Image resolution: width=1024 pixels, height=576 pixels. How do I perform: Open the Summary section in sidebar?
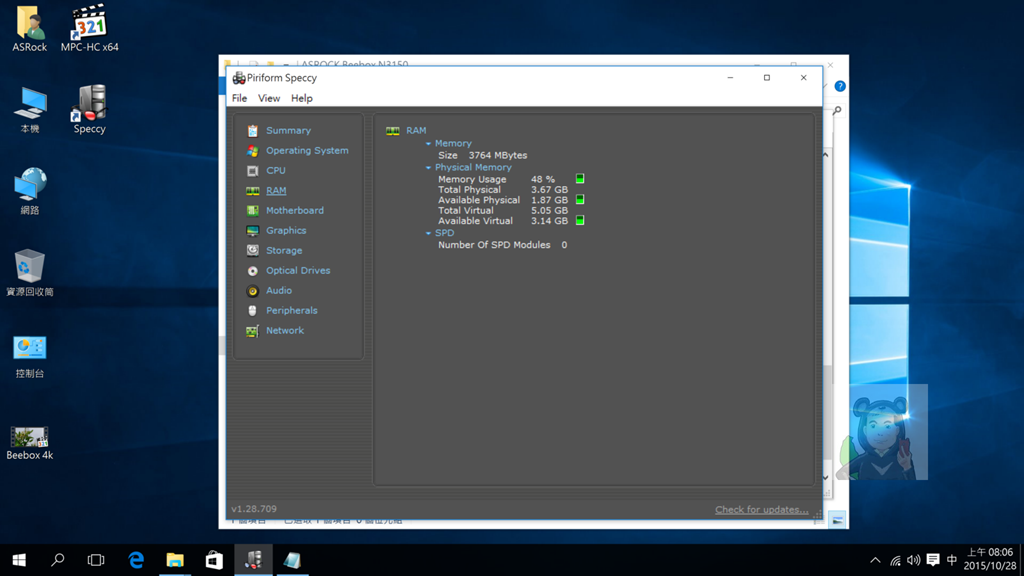point(288,131)
